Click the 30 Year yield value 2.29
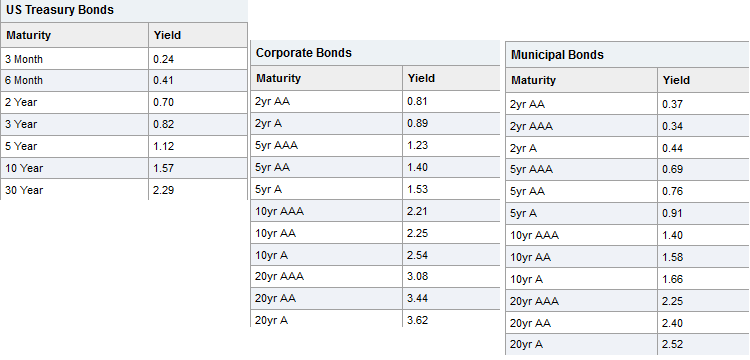 tap(164, 190)
